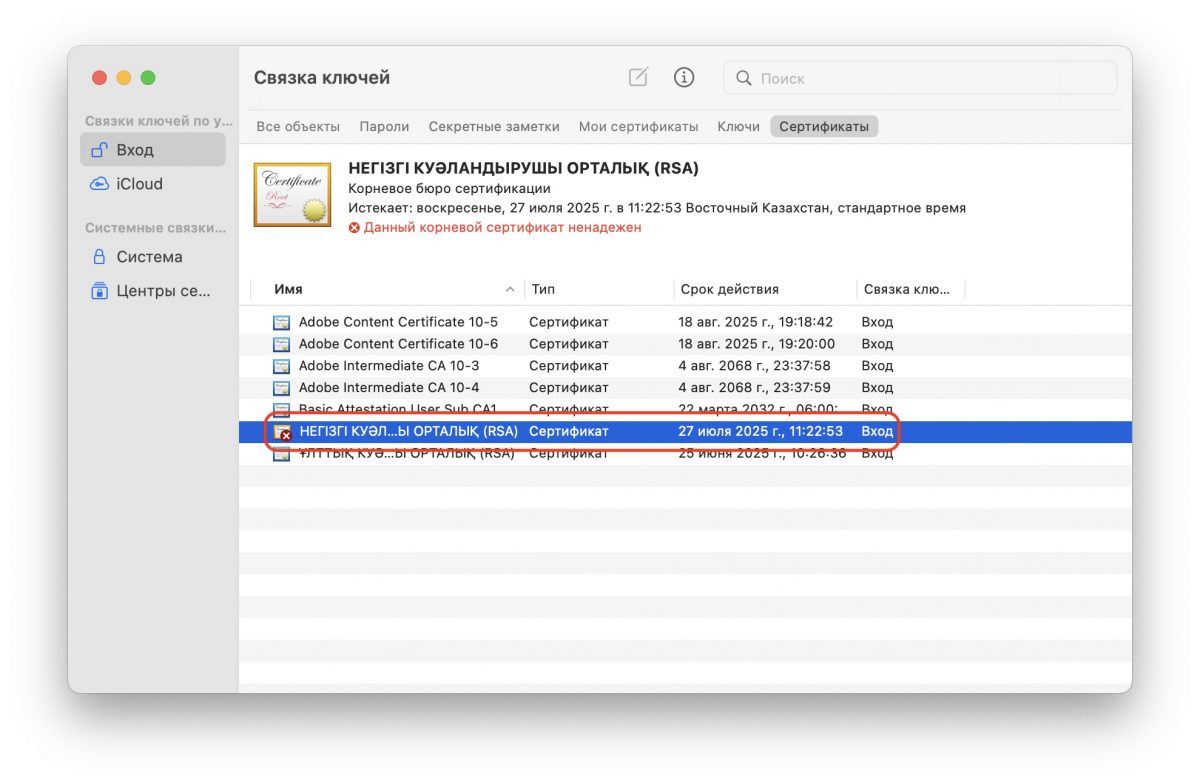
Task: Select the Adobe Intermediate CA 10-3 row
Action: (685, 366)
